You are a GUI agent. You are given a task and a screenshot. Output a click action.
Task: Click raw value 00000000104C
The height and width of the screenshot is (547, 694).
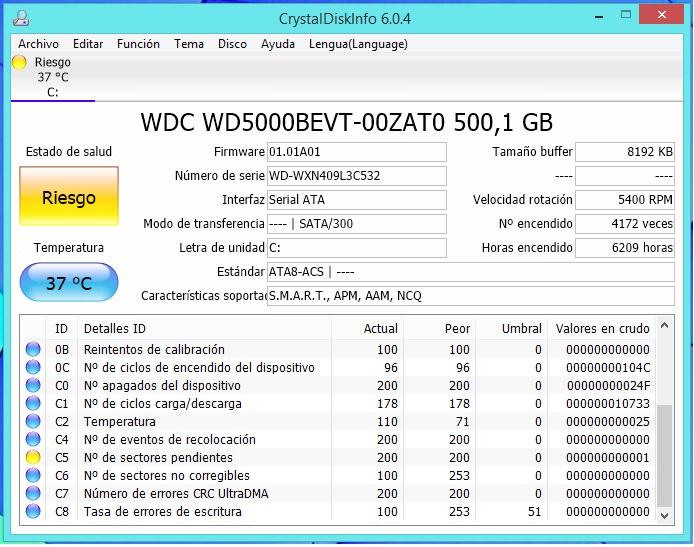608,367
